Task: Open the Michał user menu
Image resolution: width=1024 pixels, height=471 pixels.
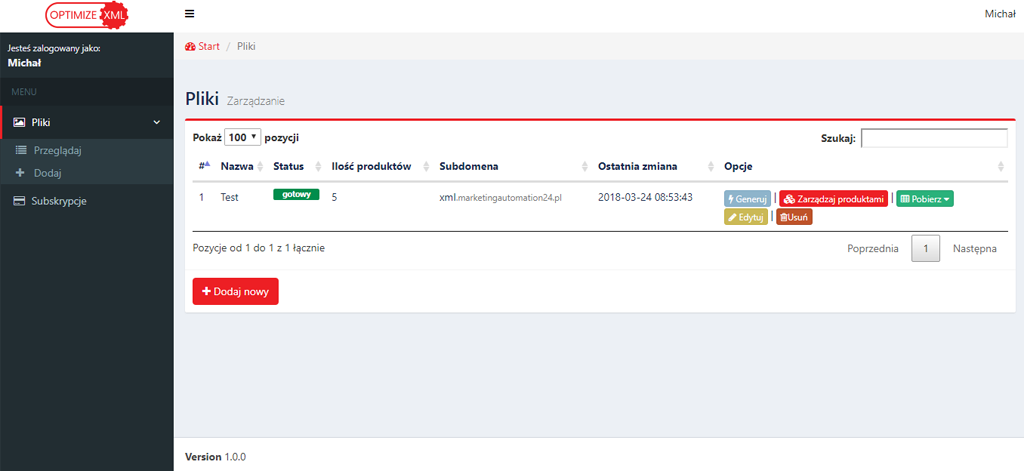Action: pyautogui.click(x=1000, y=14)
